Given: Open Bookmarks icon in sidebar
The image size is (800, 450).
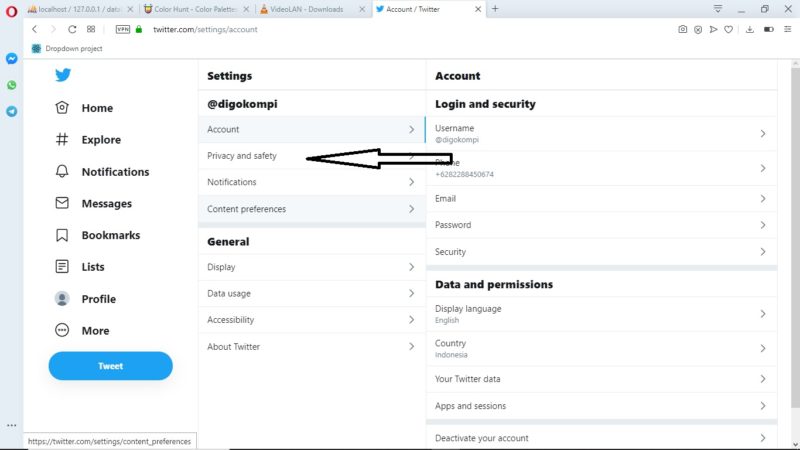Looking at the screenshot, I should click(x=62, y=235).
